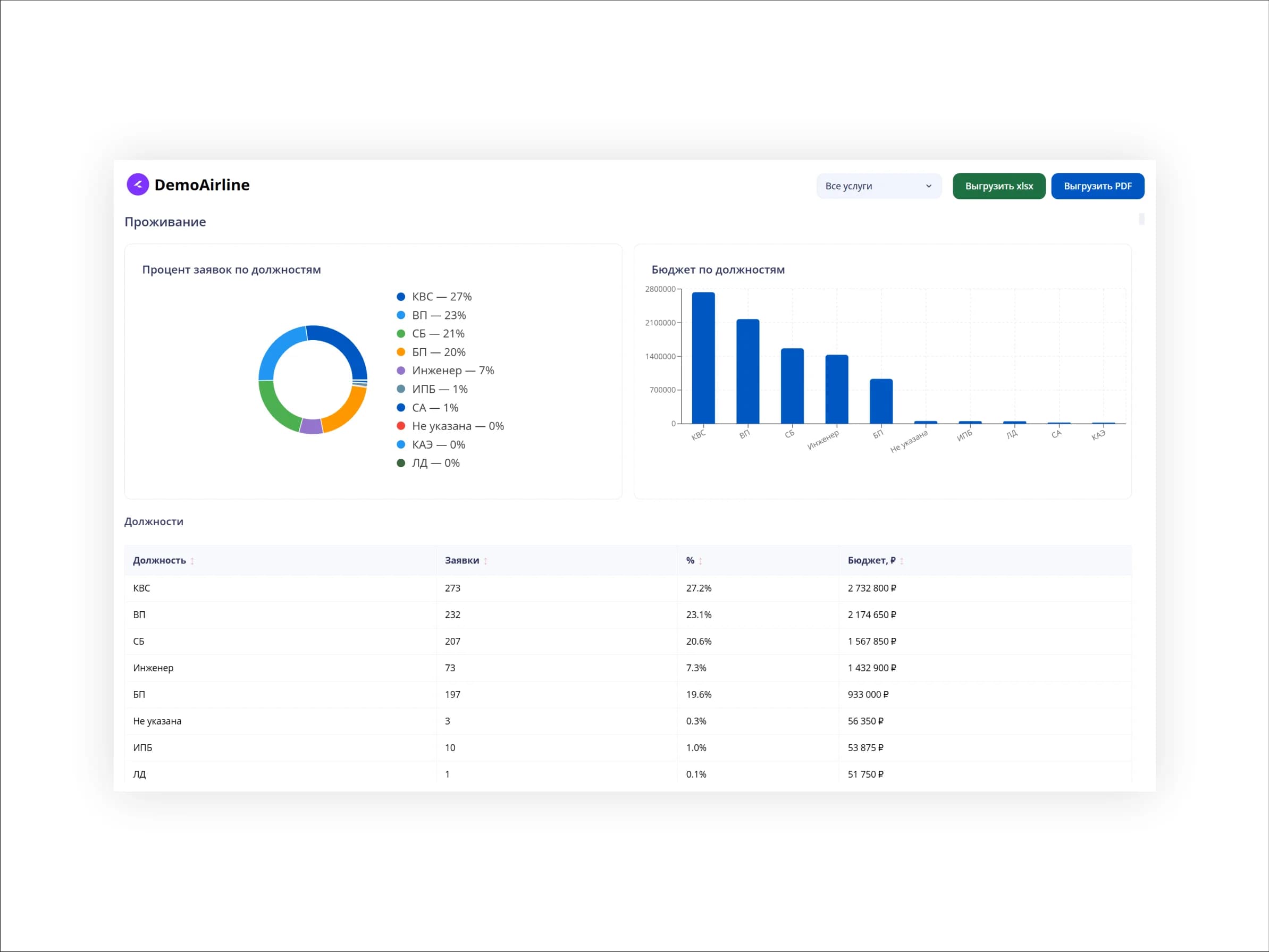Toggle the СБ legend entry
Viewport: 1269px width, 952px height.
(x=430, y=333)
